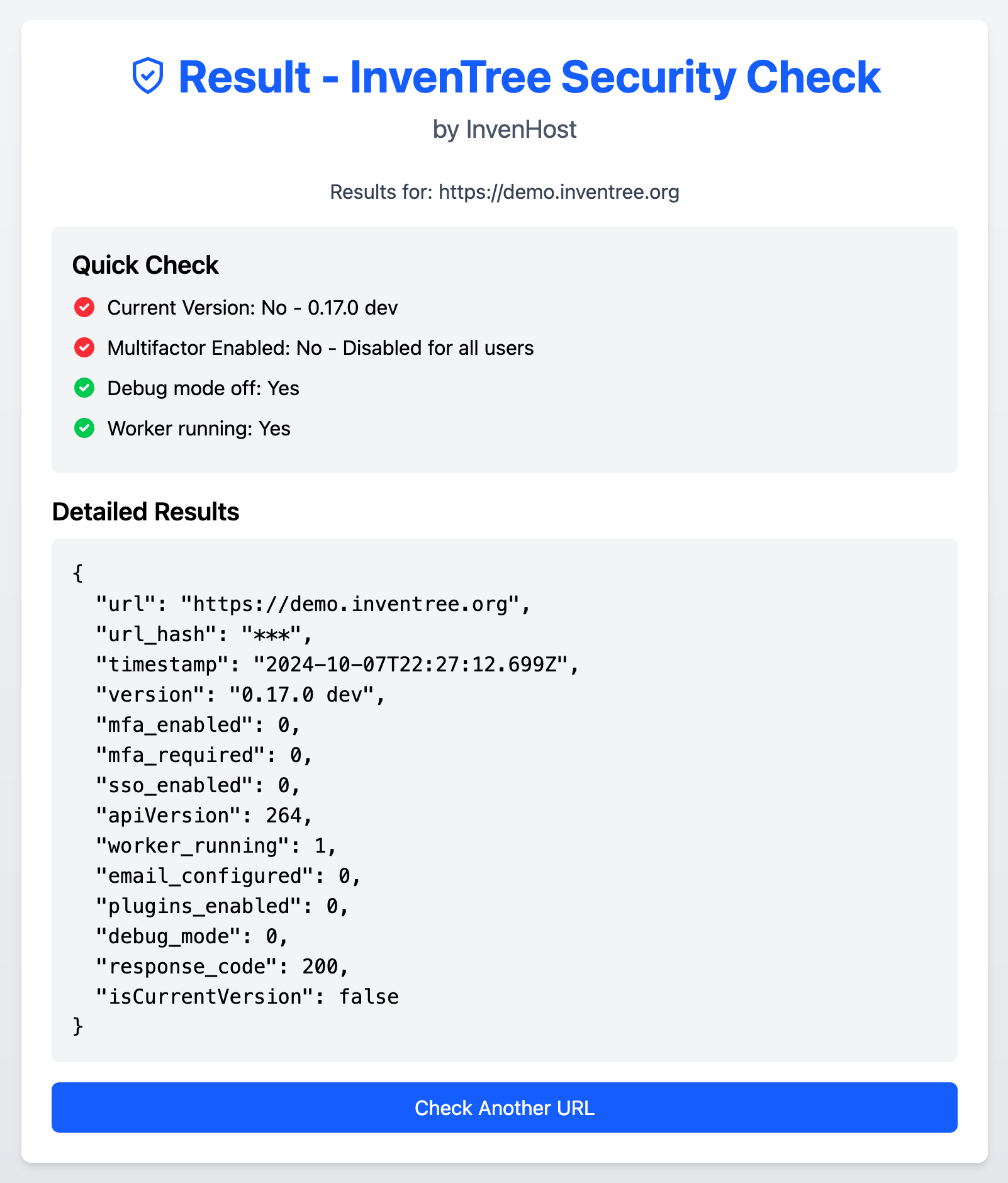This screenshot has width=1008, height=1183.
Task: Click the version value 0.17.0 dev in JSON
Action: tap(307, 695)
